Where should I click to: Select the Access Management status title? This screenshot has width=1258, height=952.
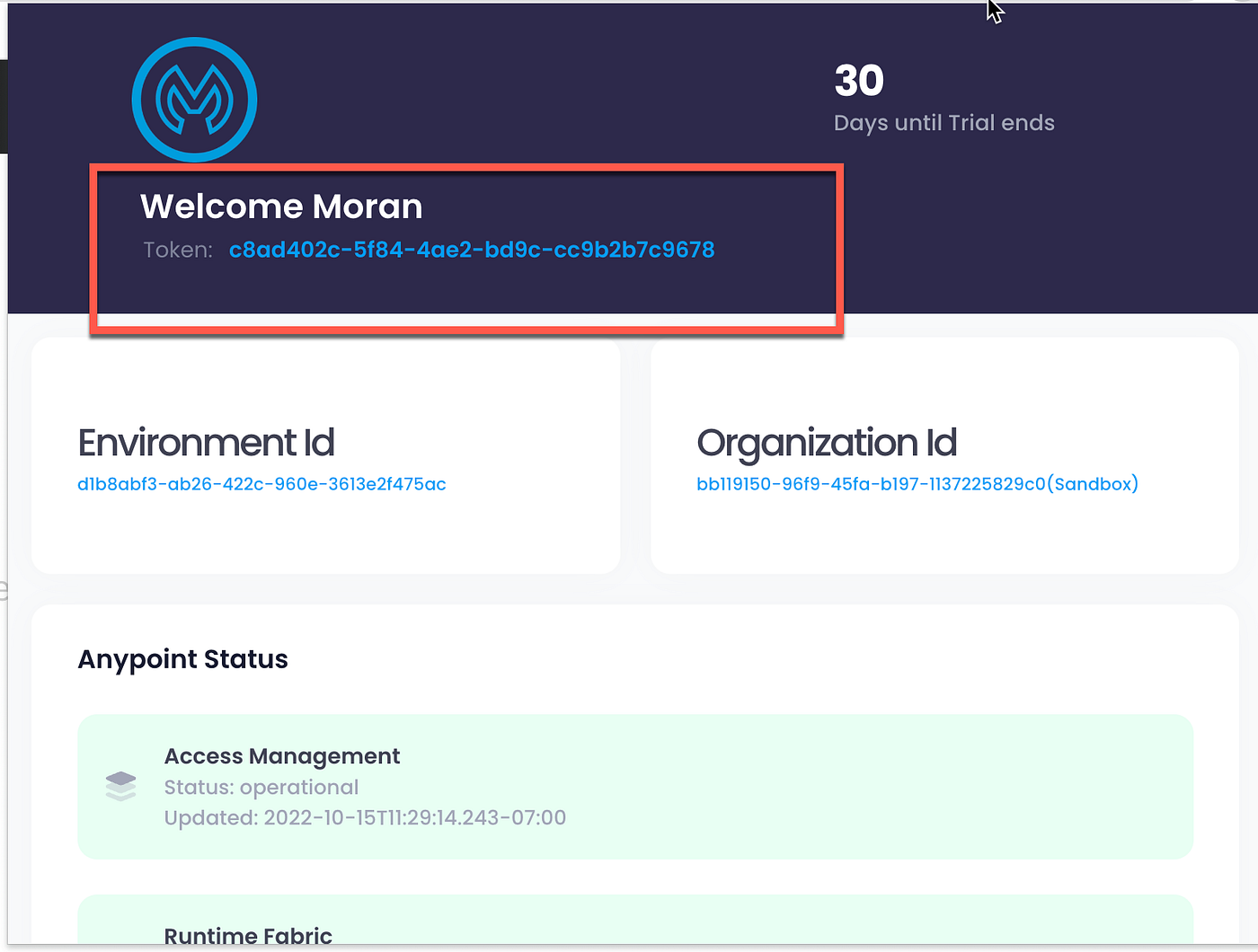pos(282,756)
